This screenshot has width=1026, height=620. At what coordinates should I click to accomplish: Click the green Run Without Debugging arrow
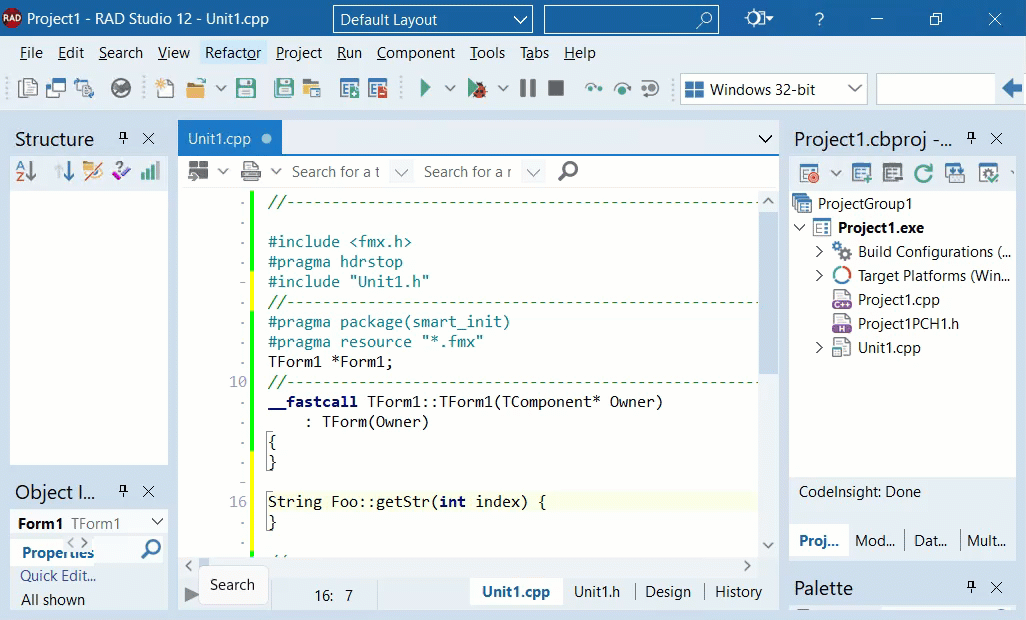tap(425, 88)
